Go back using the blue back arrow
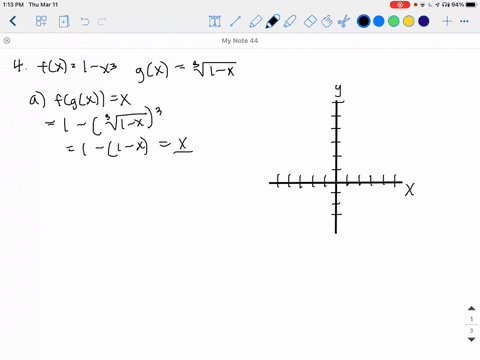Image resolution: width=480 pixels, height=360 pixels. pos(13,21)
